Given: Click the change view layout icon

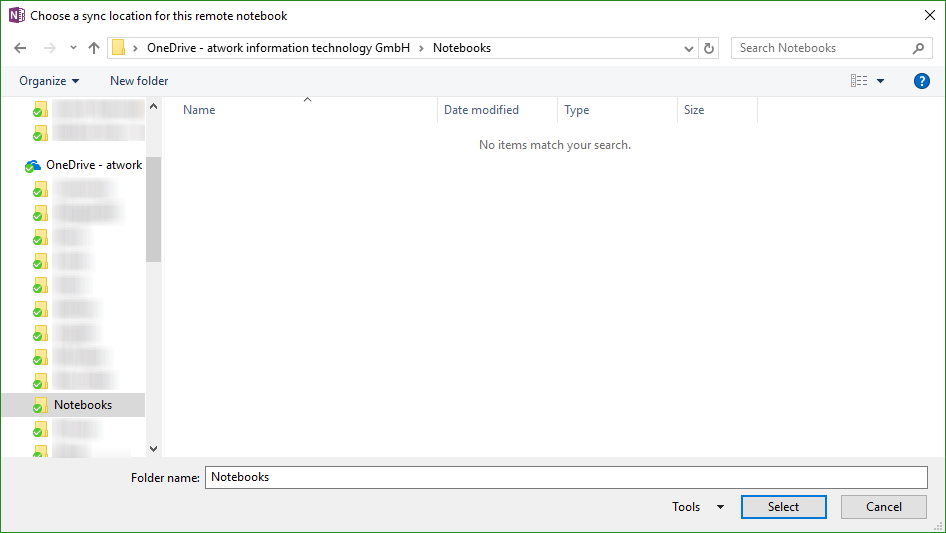Looking at the screenshot, I should point(859,81).
